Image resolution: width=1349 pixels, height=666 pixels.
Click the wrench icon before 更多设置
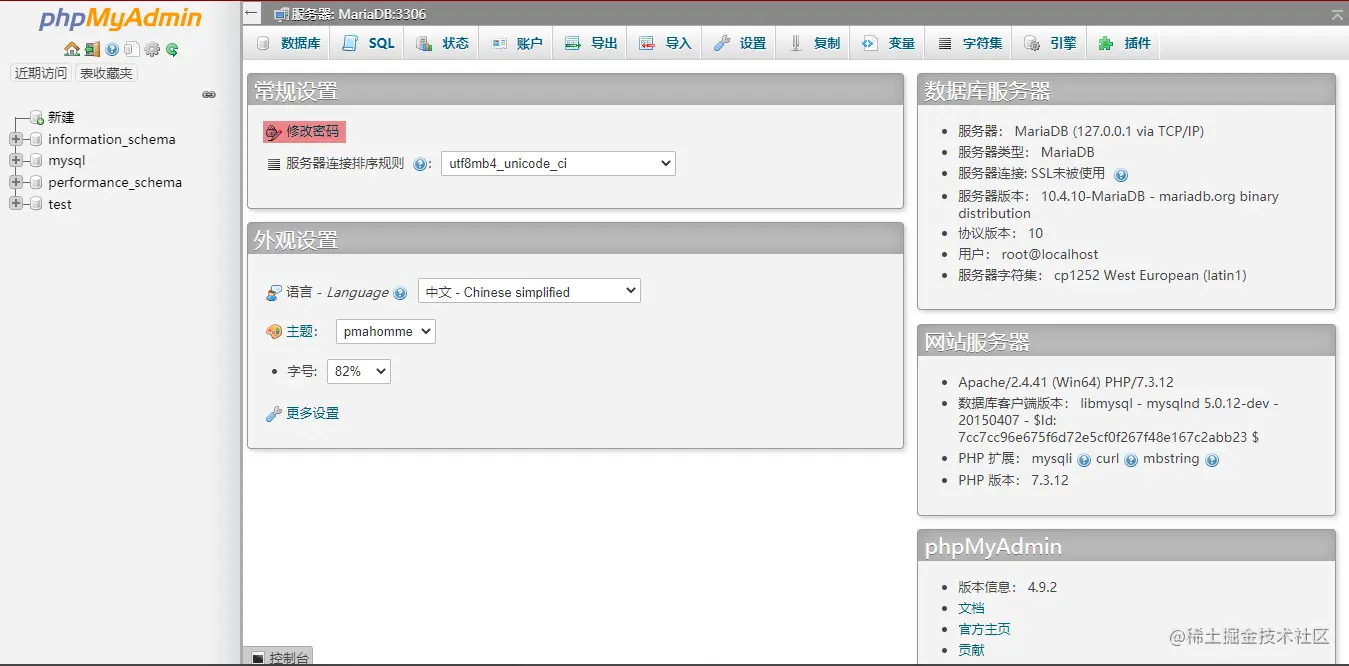coord(273,414)
